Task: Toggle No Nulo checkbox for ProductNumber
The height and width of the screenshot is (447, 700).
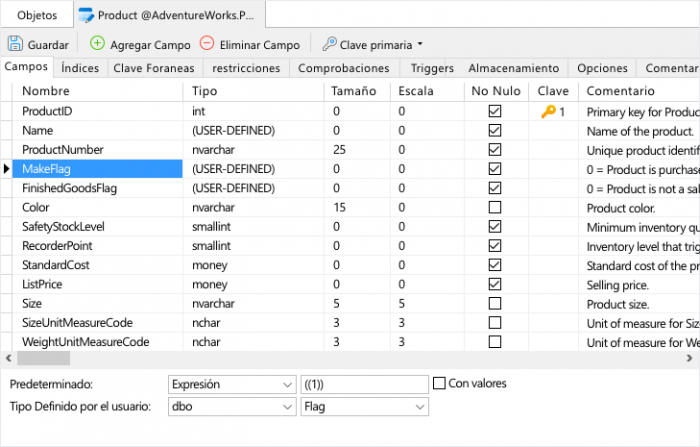Action: tap(495, 150)
